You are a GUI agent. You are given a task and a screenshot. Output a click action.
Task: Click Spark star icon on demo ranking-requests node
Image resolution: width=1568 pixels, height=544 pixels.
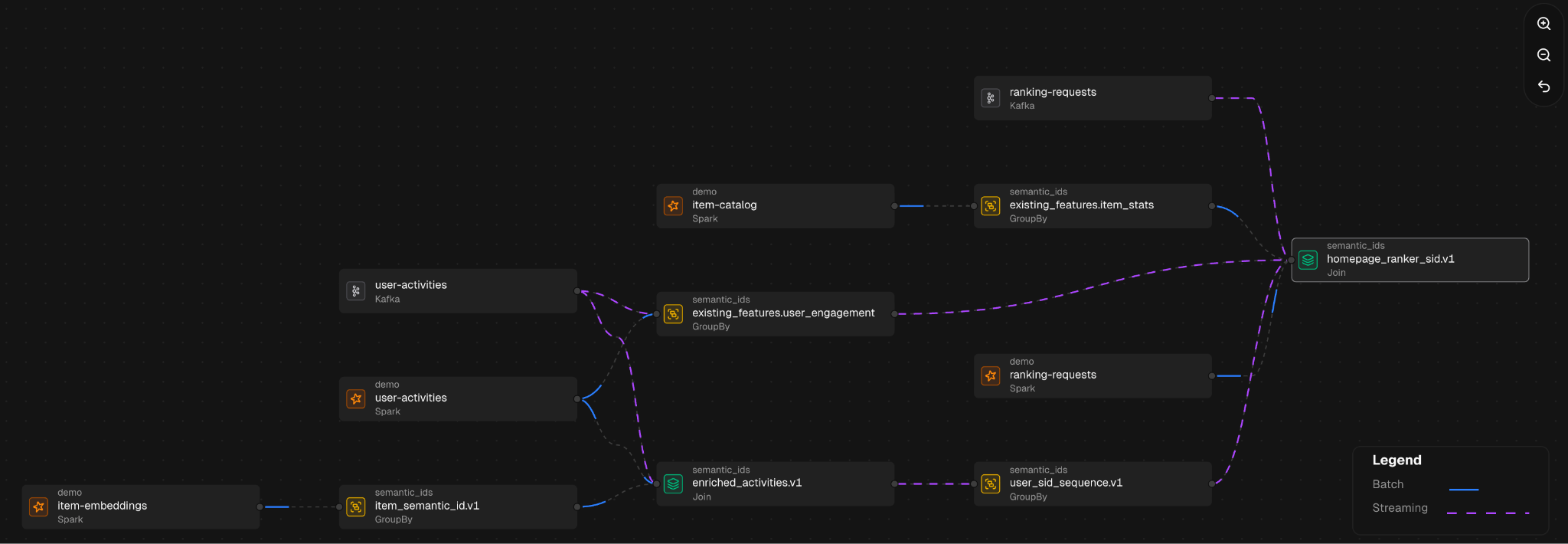(x=991, y=375)
